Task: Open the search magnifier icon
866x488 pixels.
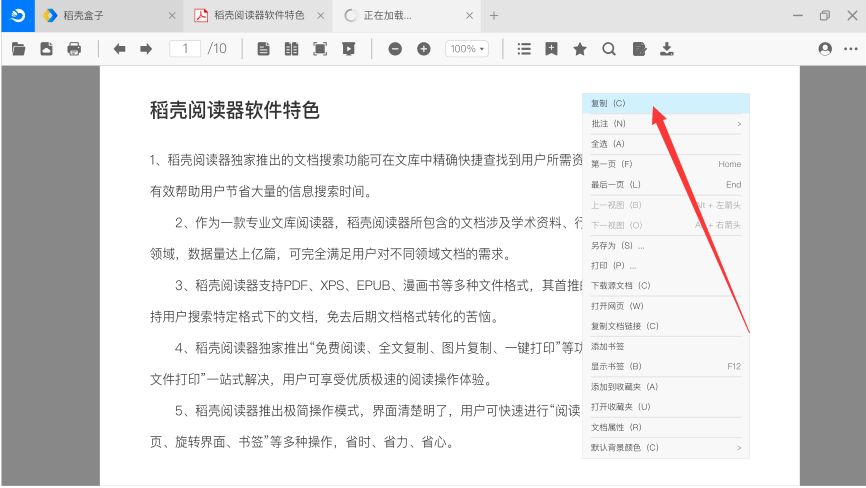Action: click(609, 49)
